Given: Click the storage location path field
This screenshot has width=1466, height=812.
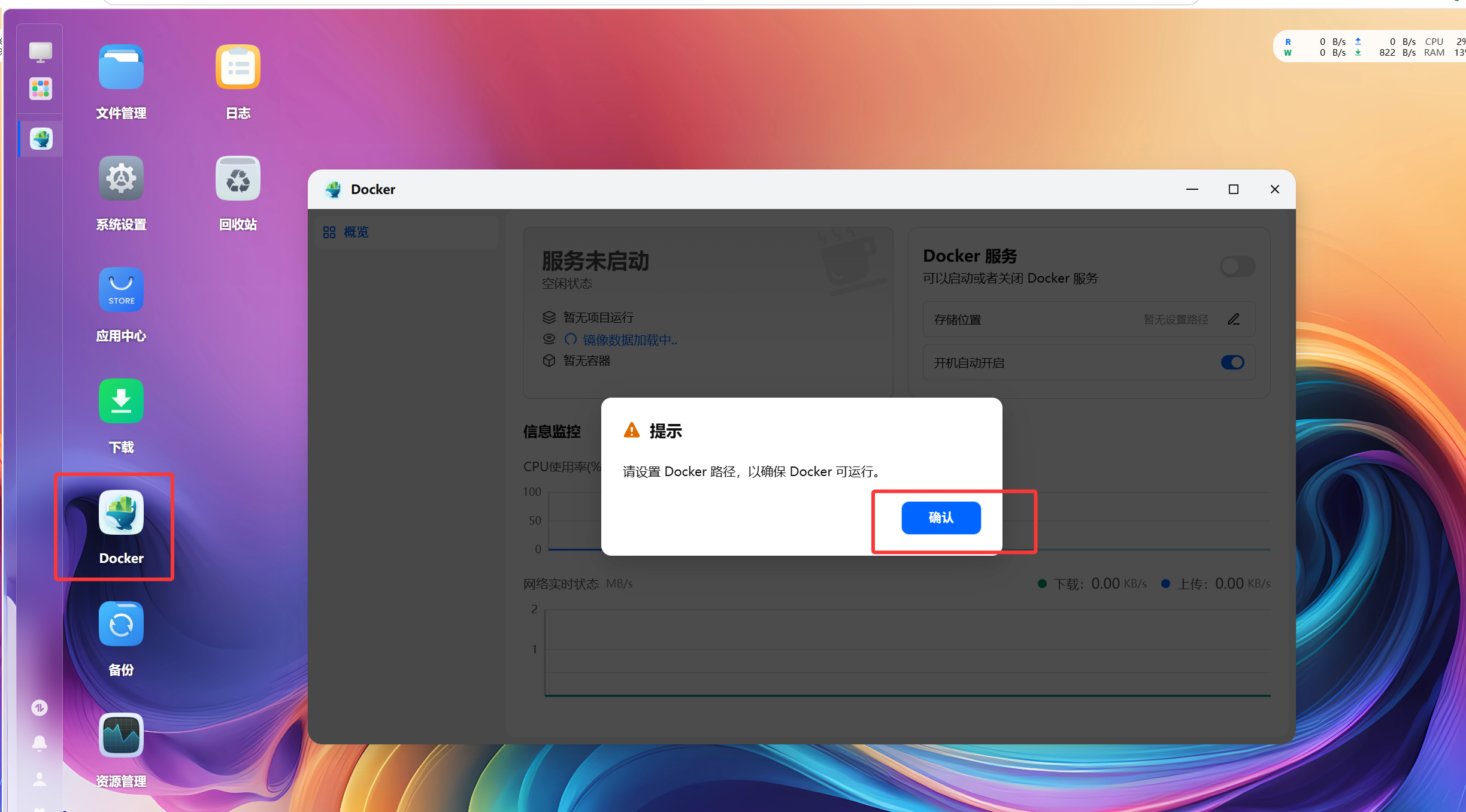Looking at the screenshot, I should pos(1175,320).
